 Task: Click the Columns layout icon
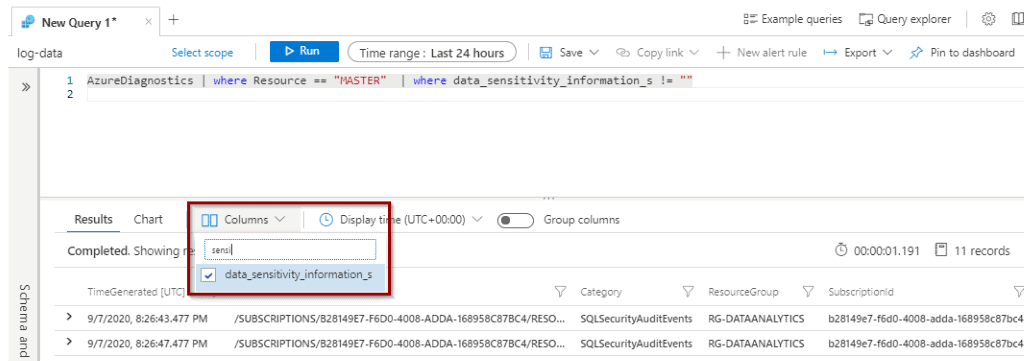[x=210, y=220]
